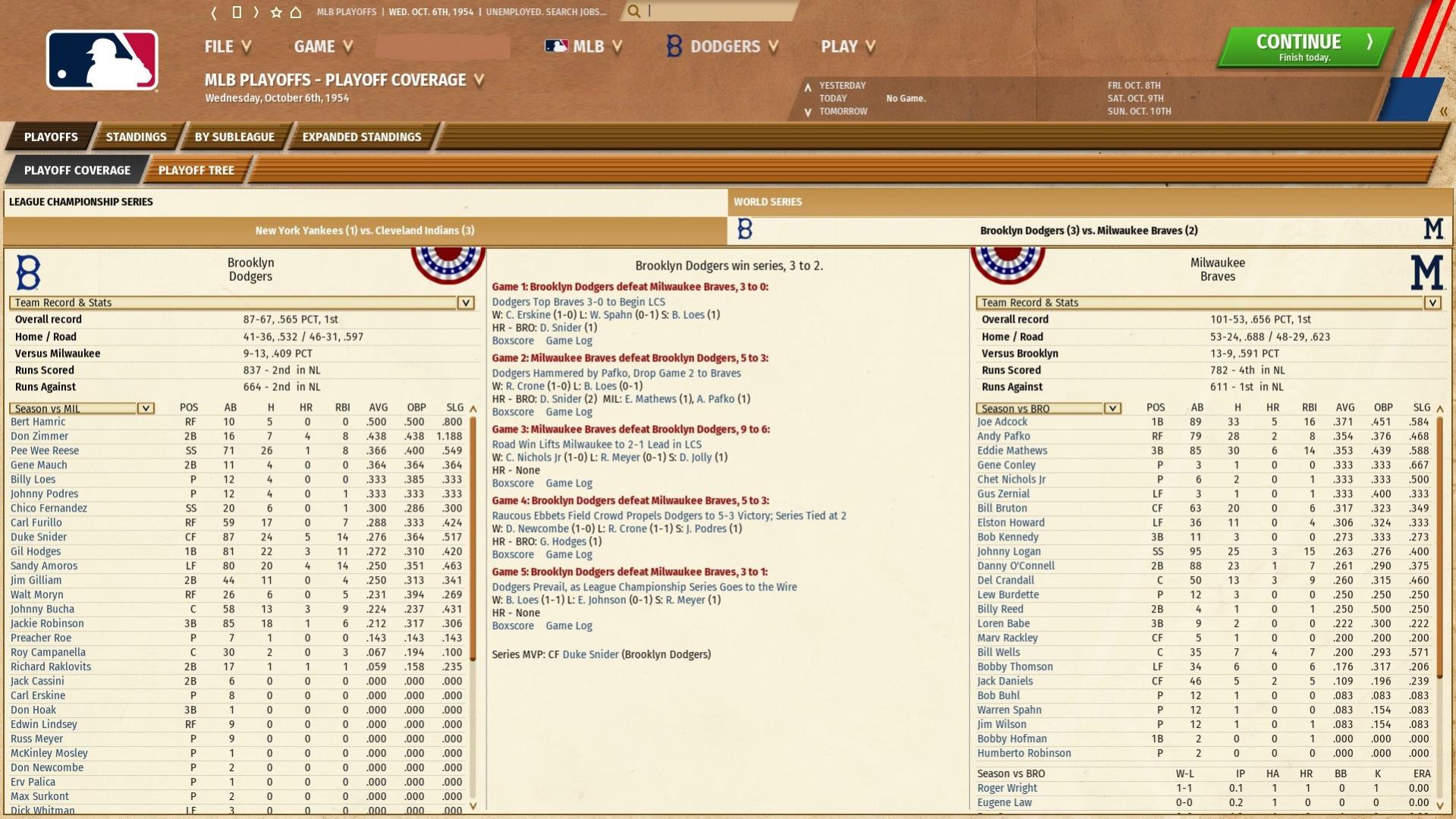Click the magnifying glass search icon
Screen dimensions: 1456x819
pyautogui.click(x=634, y=11)
